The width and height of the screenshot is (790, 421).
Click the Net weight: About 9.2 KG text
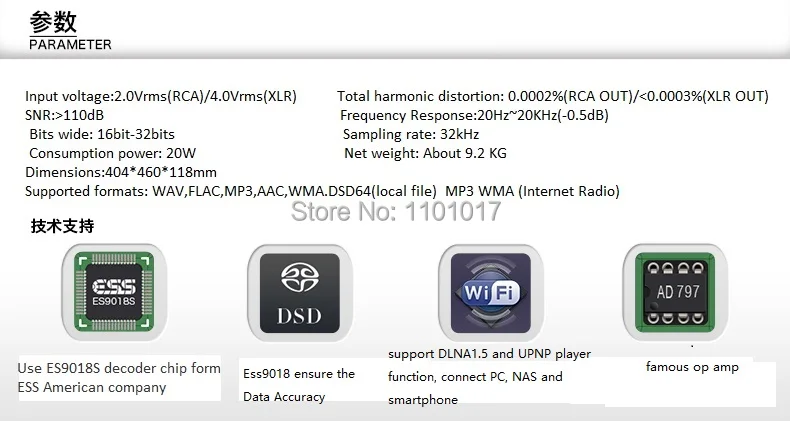pos(425,154)
